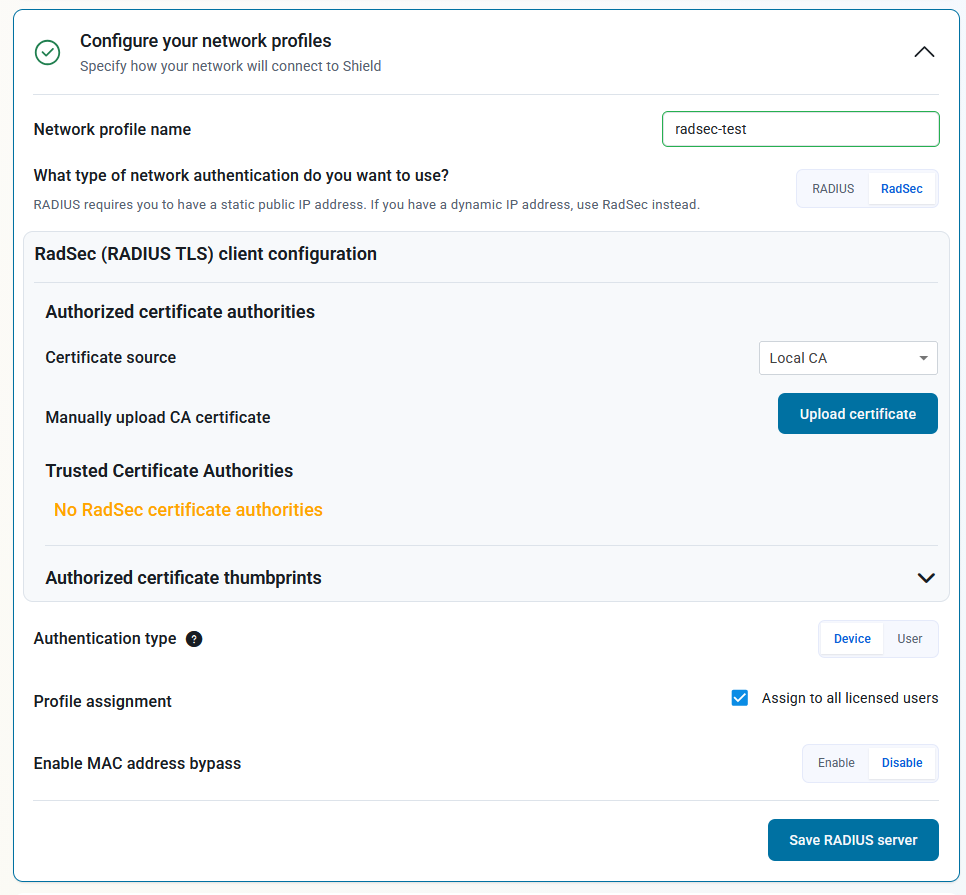The height and width of the screenshot is (895, 966).
Task: Click 'Specify how your network will connect' subtitle
Action: pos(230,66)
